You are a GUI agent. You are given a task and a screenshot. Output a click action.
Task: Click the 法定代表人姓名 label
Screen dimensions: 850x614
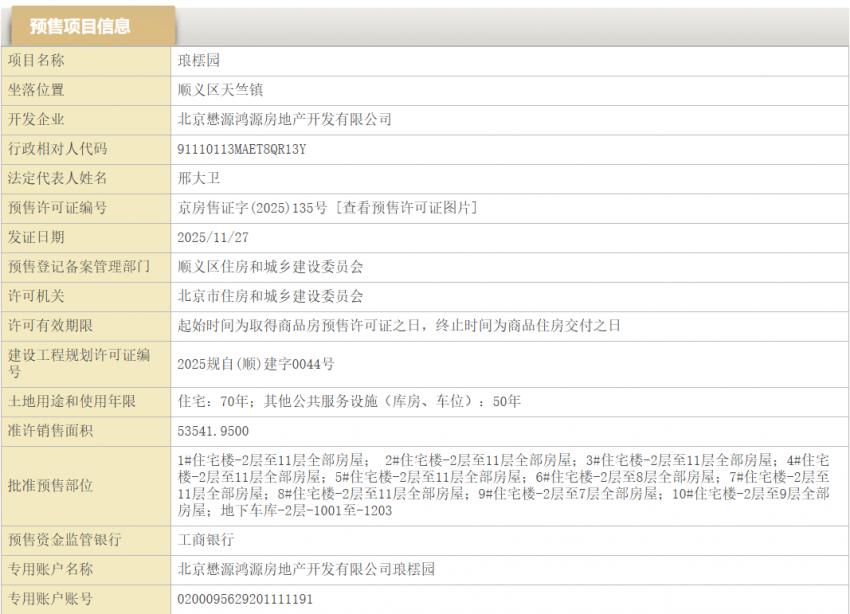click(57, 178)
